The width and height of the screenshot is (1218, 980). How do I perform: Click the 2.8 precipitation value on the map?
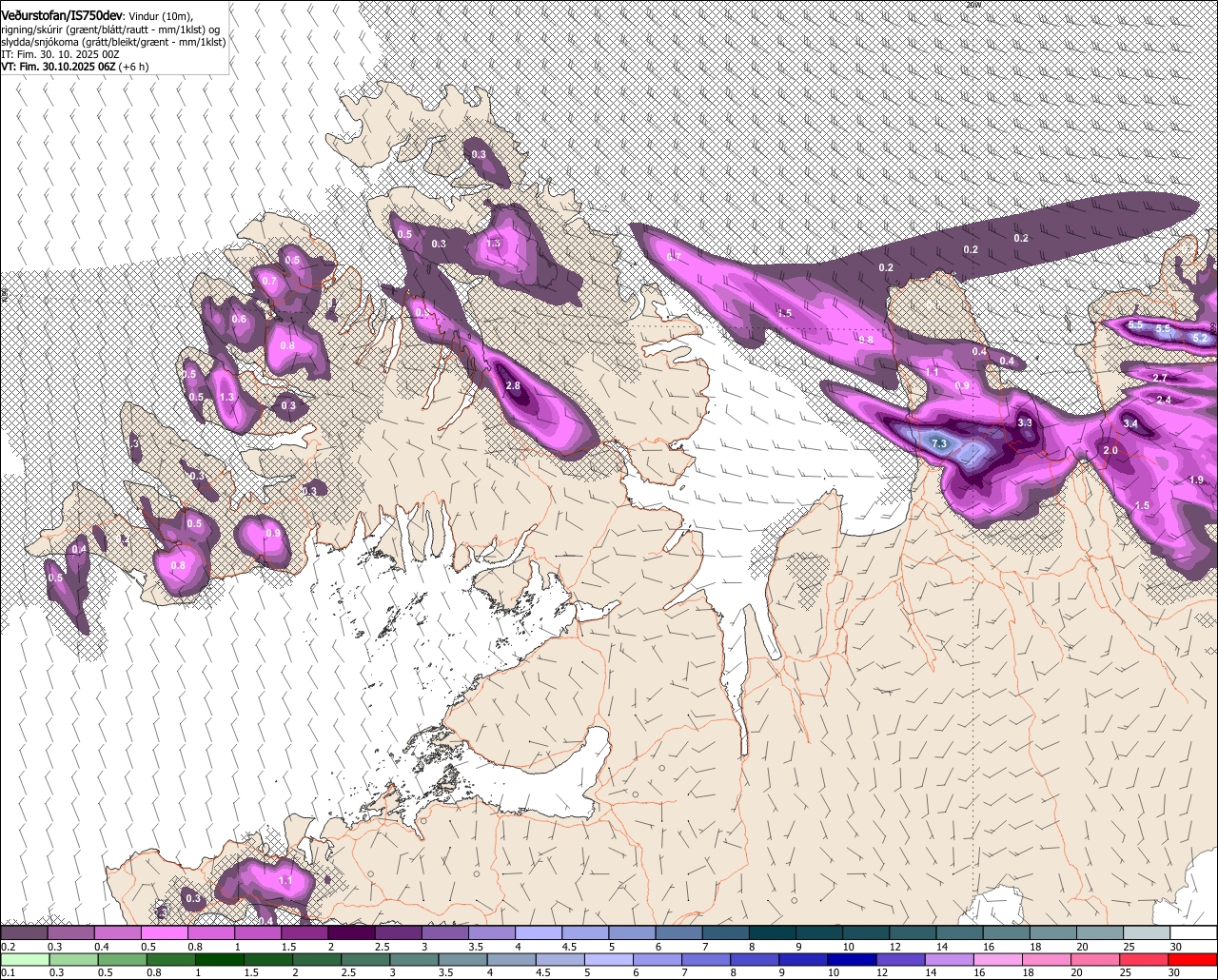[x=513, y=385]
